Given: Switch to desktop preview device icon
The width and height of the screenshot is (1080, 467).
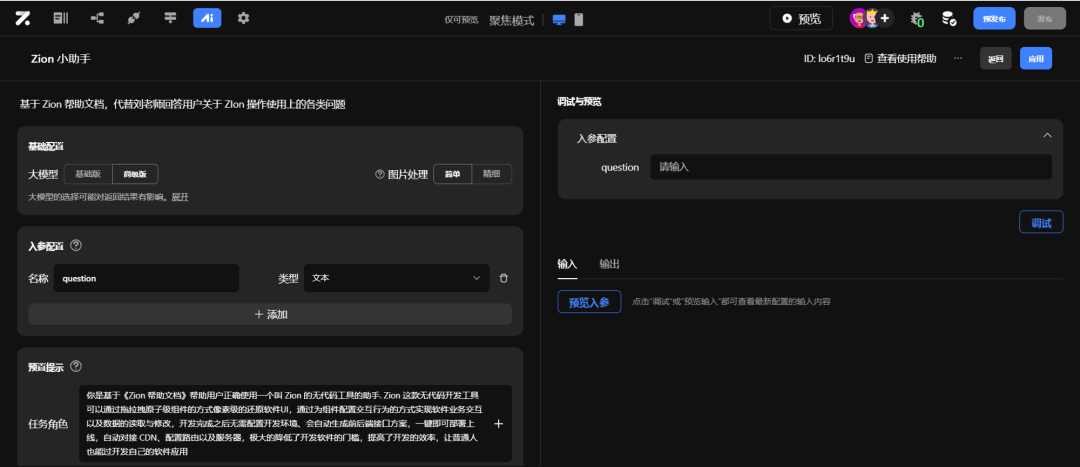Looking at the screenshot, I should [x=559, y=20].
